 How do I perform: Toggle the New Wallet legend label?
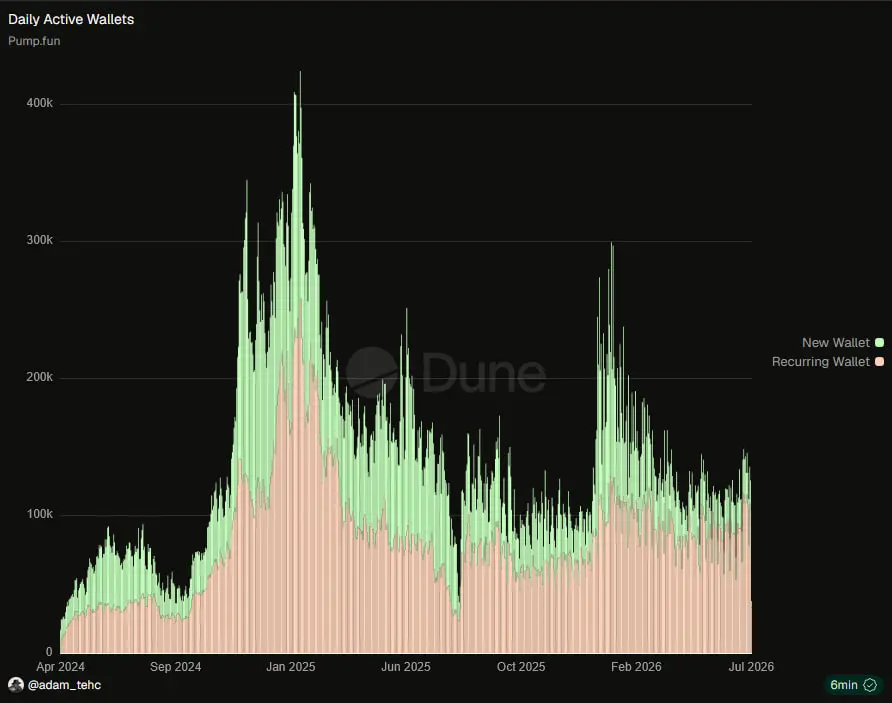pyautogui.click(x=836, y=342)
